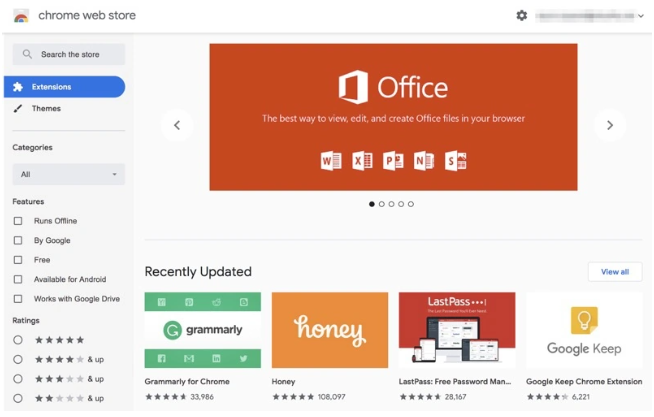This screenshot has width=654, height=417.
Task: Click Honey's 108,097 rating count
Action: pyautogui.click(x=332, y=397)
